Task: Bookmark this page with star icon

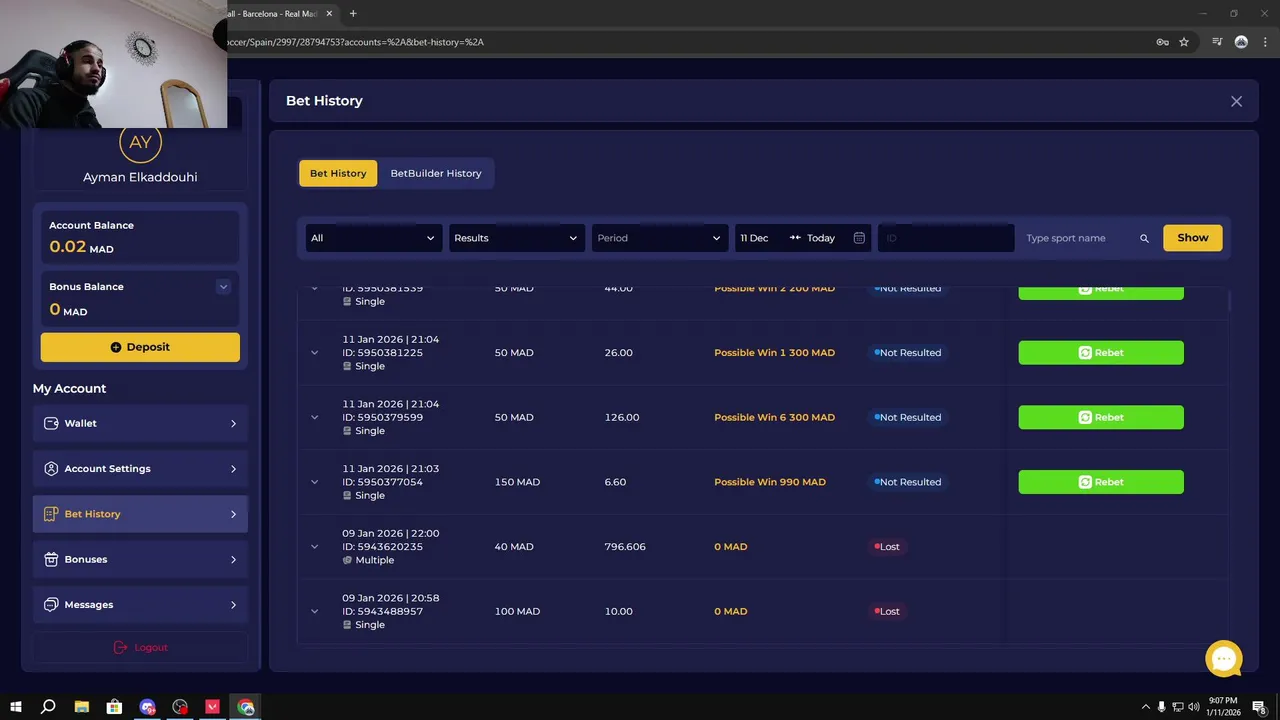Action: (x=1184, y=42)
